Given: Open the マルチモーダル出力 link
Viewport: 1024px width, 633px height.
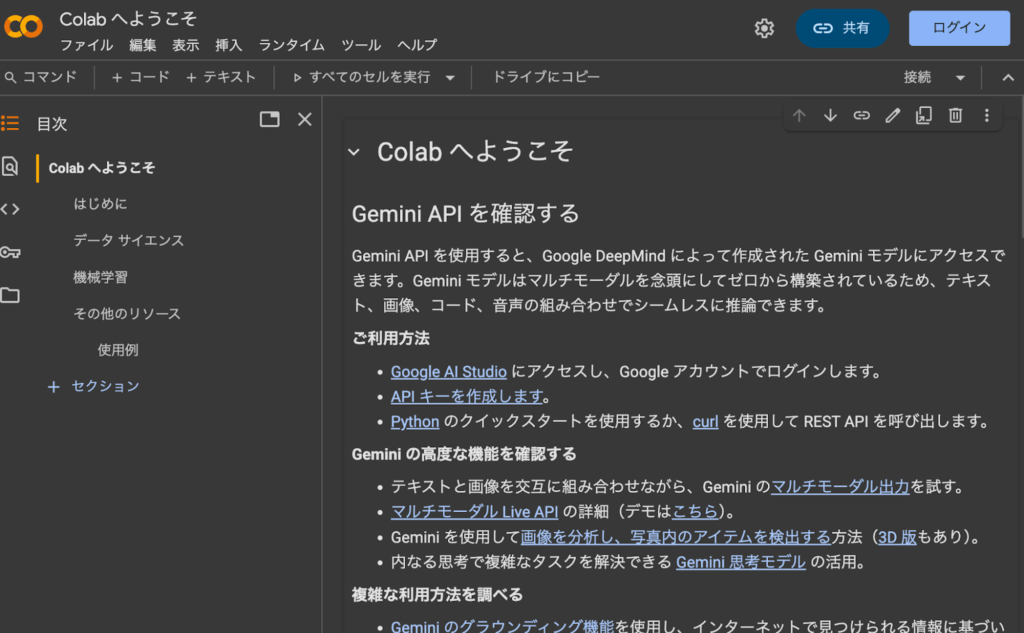Looking at the screenshot, I should 840,487.
